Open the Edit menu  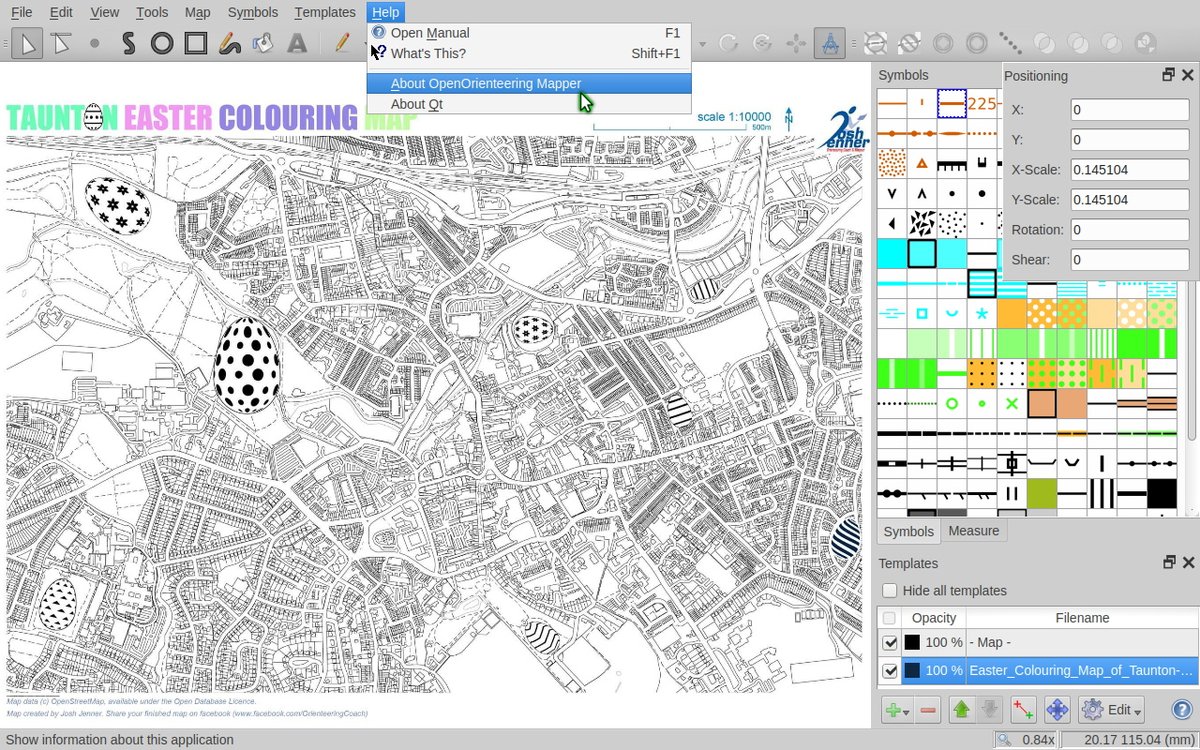point(61,12)
